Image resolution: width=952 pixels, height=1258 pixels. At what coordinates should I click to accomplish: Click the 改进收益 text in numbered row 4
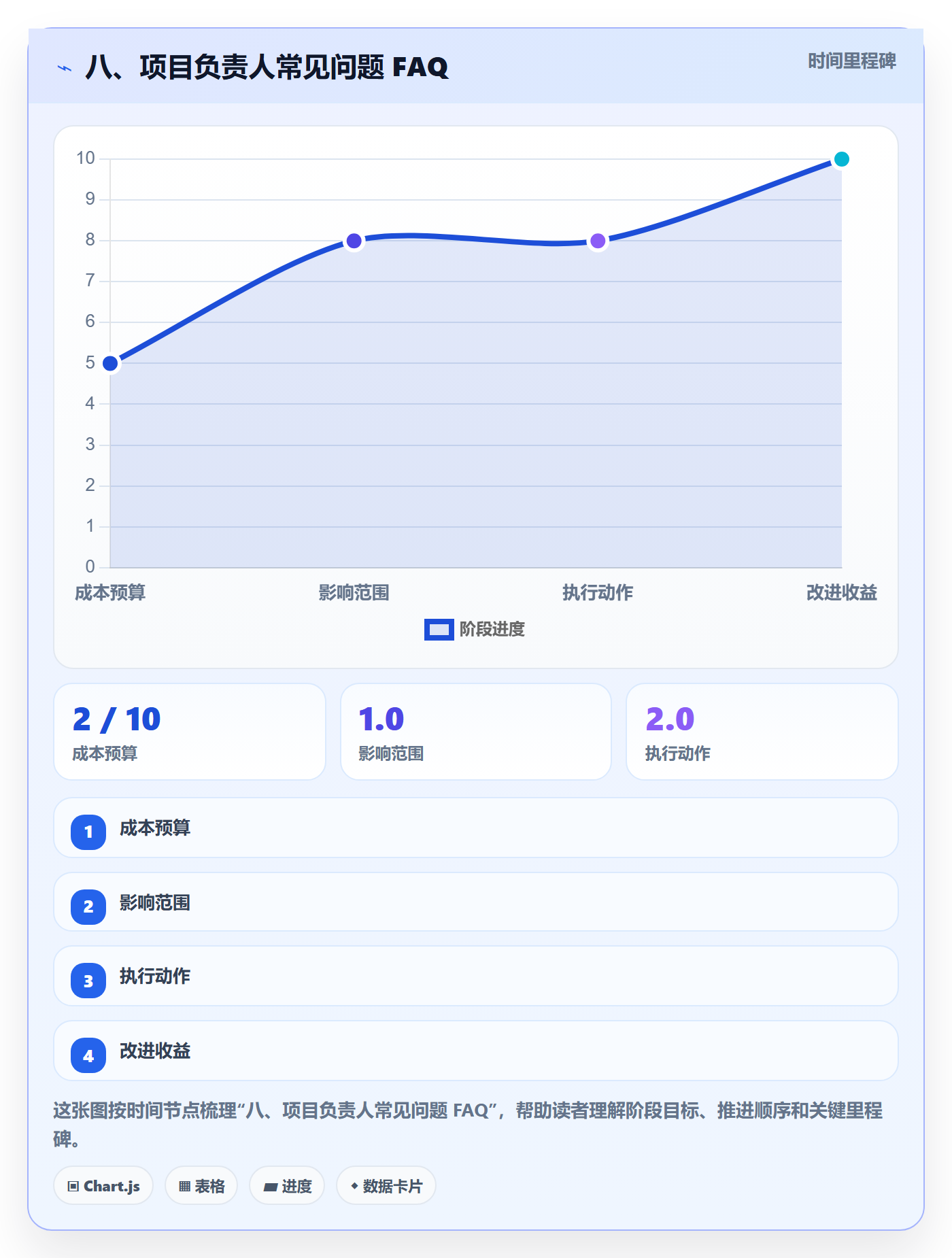click(155, 1051)
